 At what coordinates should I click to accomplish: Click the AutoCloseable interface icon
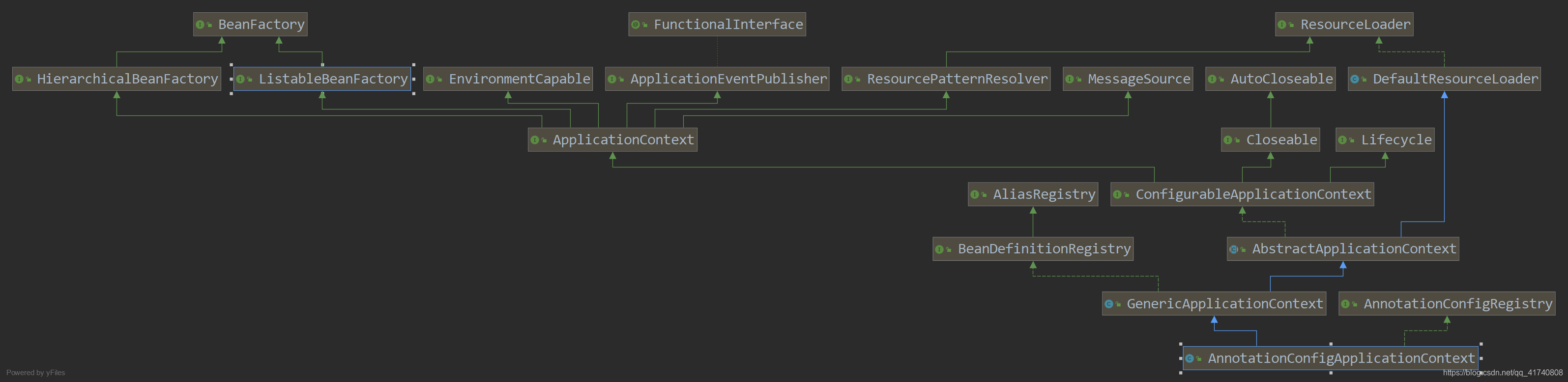point(1213,79)
